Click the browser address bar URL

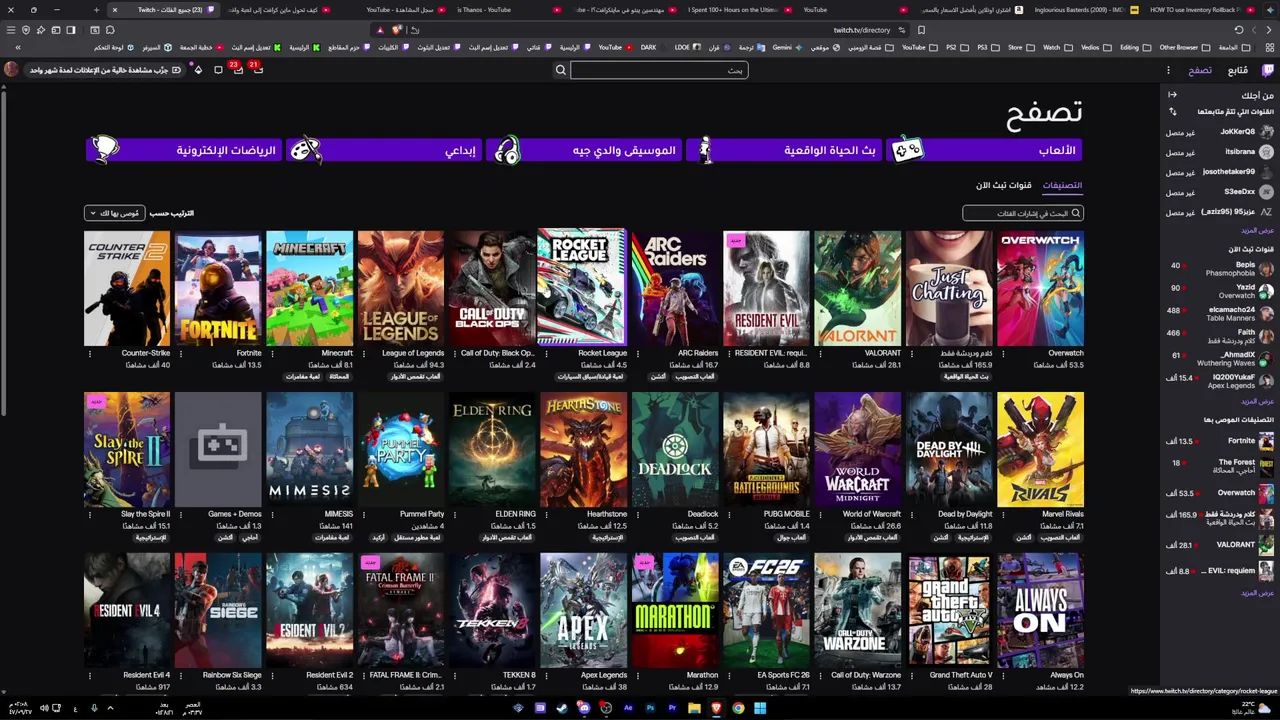click(861, 30)
